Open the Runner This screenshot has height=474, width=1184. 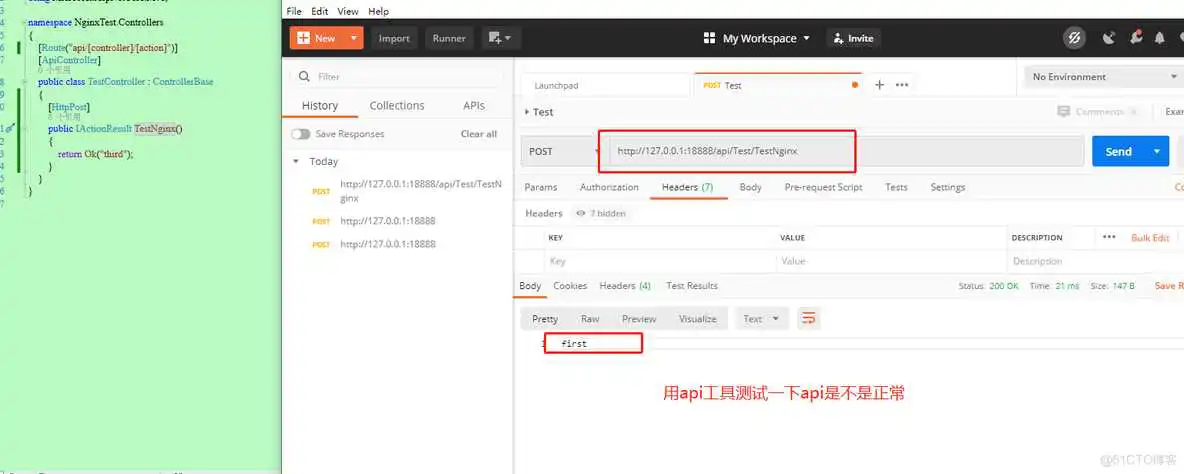pyautogui.click(x=449, y=38)
